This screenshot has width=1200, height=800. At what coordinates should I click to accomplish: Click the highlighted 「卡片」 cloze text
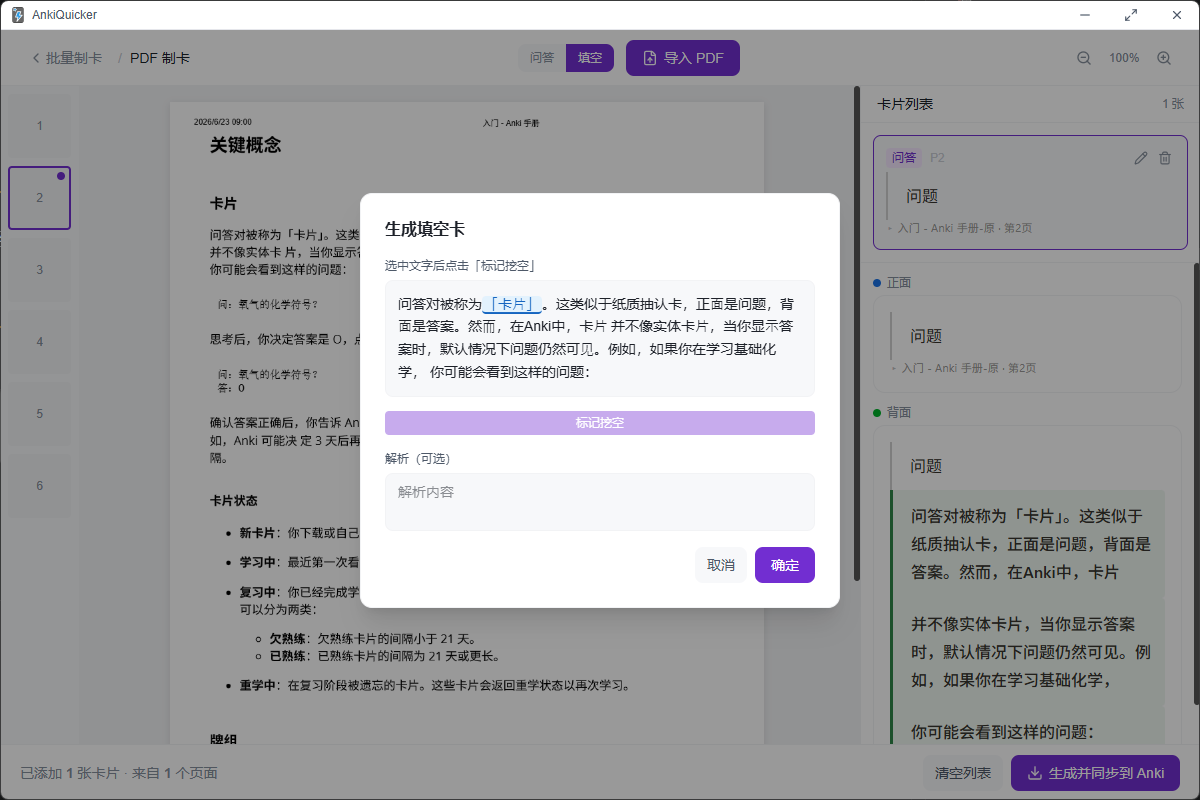512,304
